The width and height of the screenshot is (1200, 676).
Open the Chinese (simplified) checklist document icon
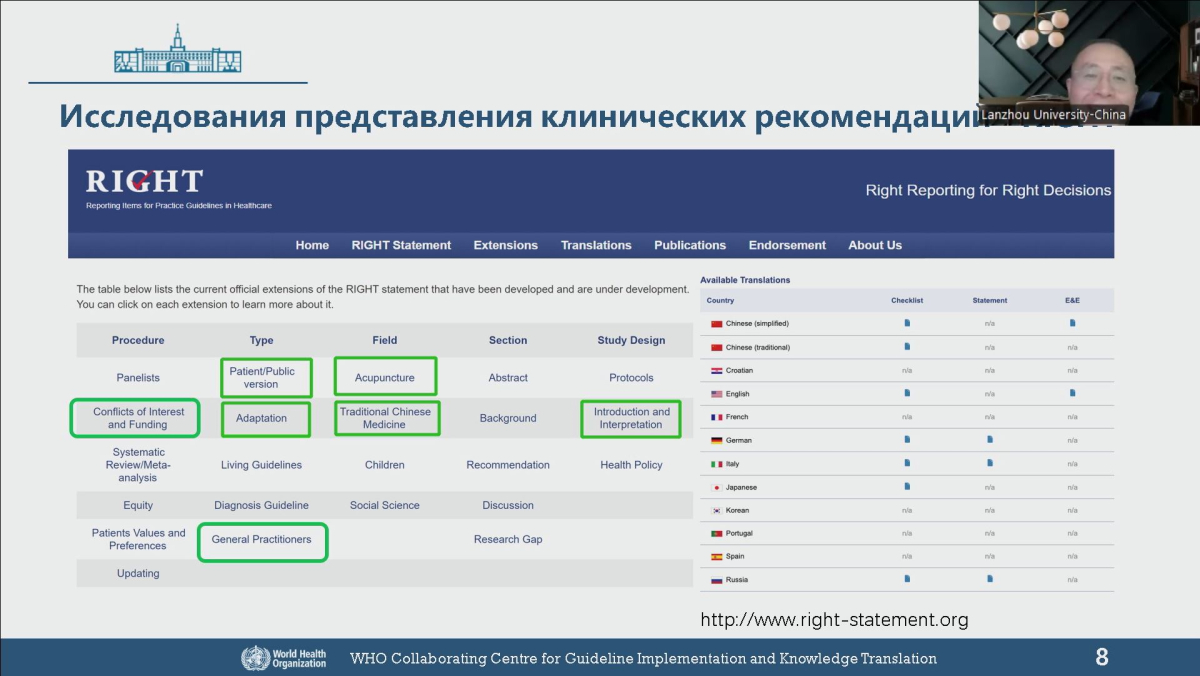(907, 323)
